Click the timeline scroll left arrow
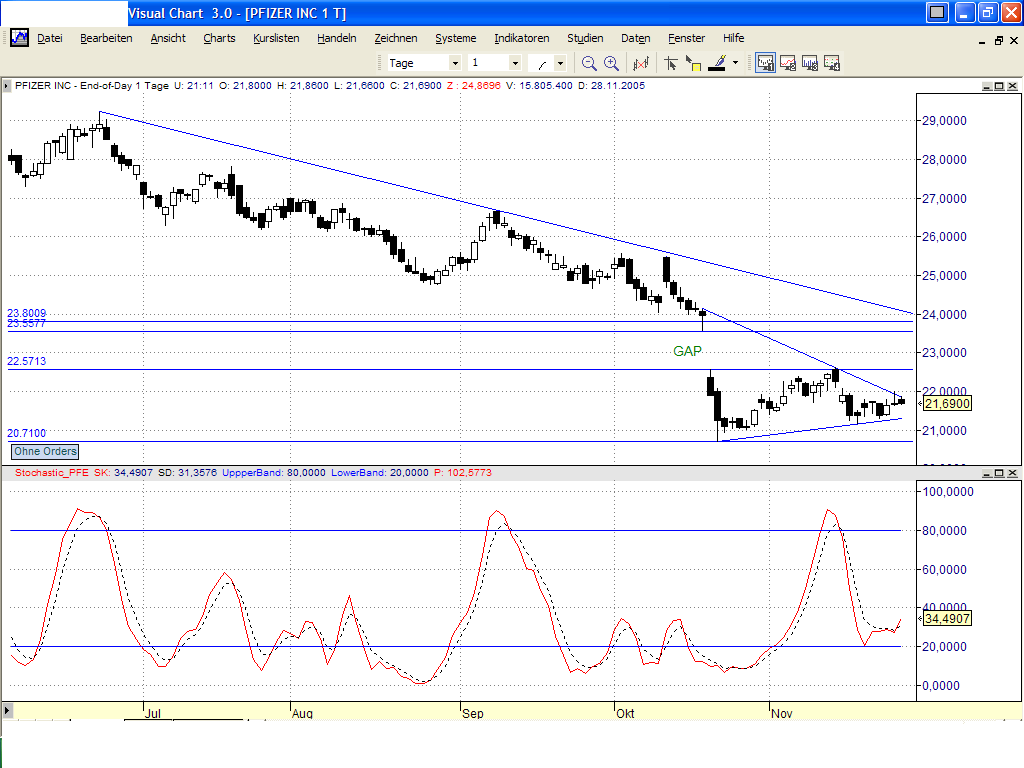Image resolution: width=1024 pixels, height=768 pixels. coord(7,711)
